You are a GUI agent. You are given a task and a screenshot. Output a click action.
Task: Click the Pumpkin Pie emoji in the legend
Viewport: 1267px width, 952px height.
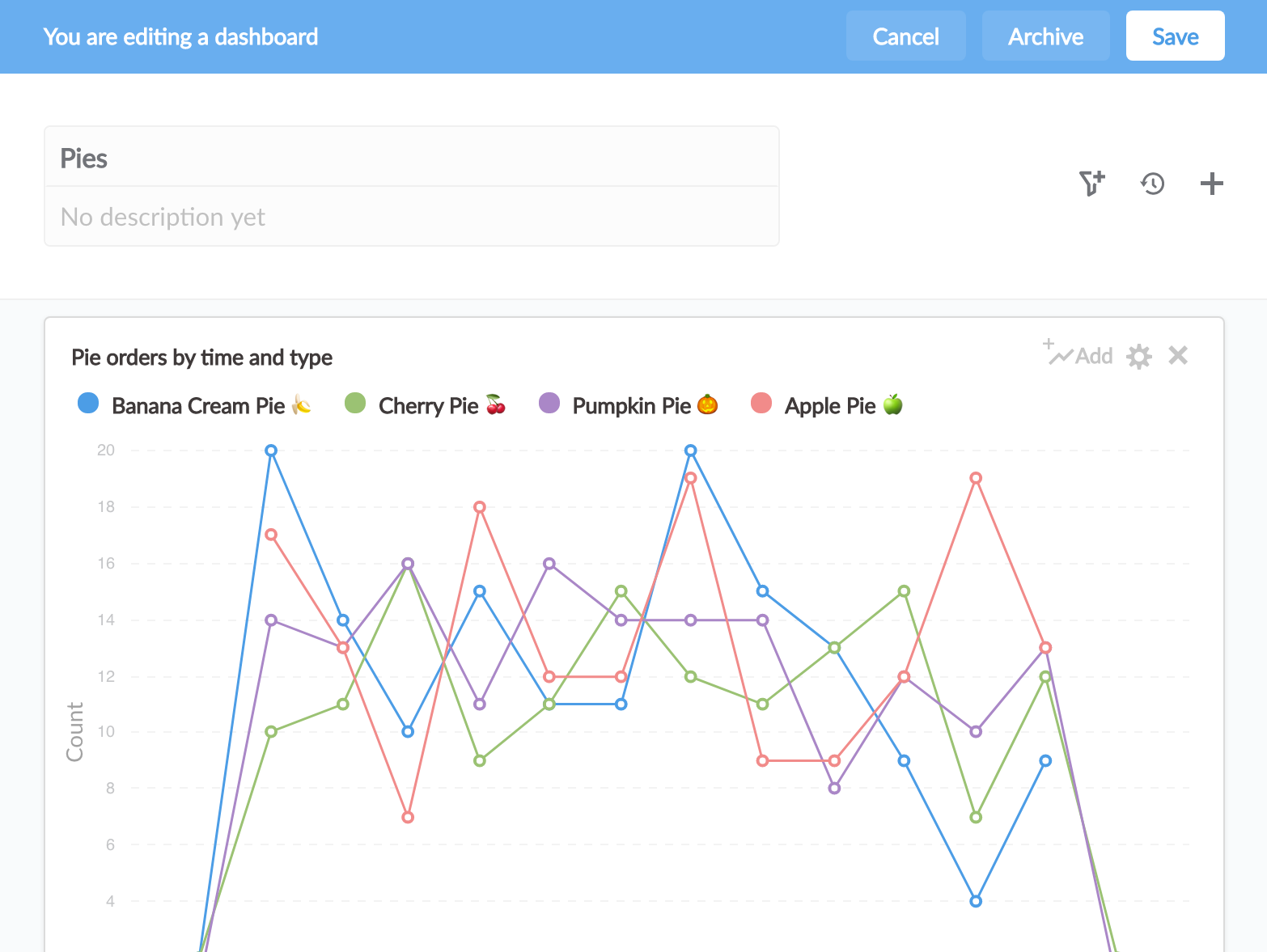click(x=706, y=404)
